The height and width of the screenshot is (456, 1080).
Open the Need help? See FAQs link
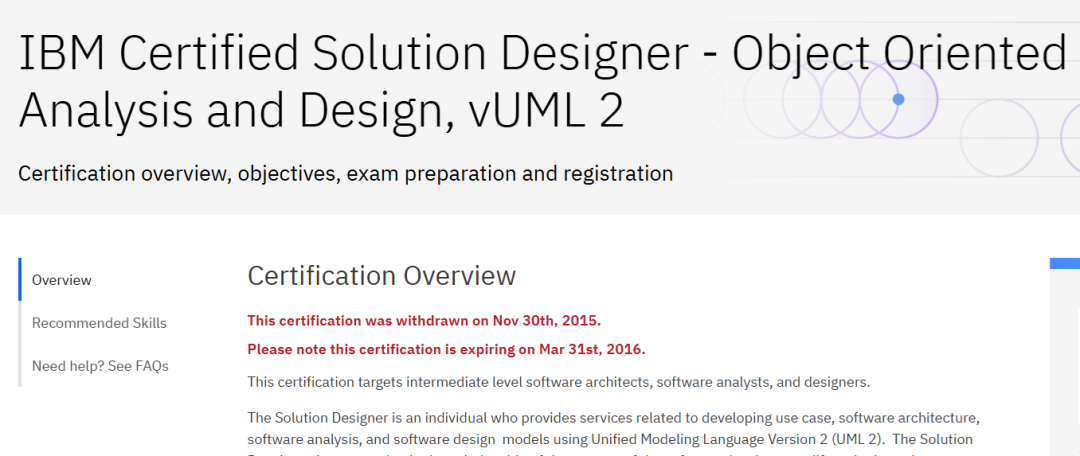(x=101, y=365)
